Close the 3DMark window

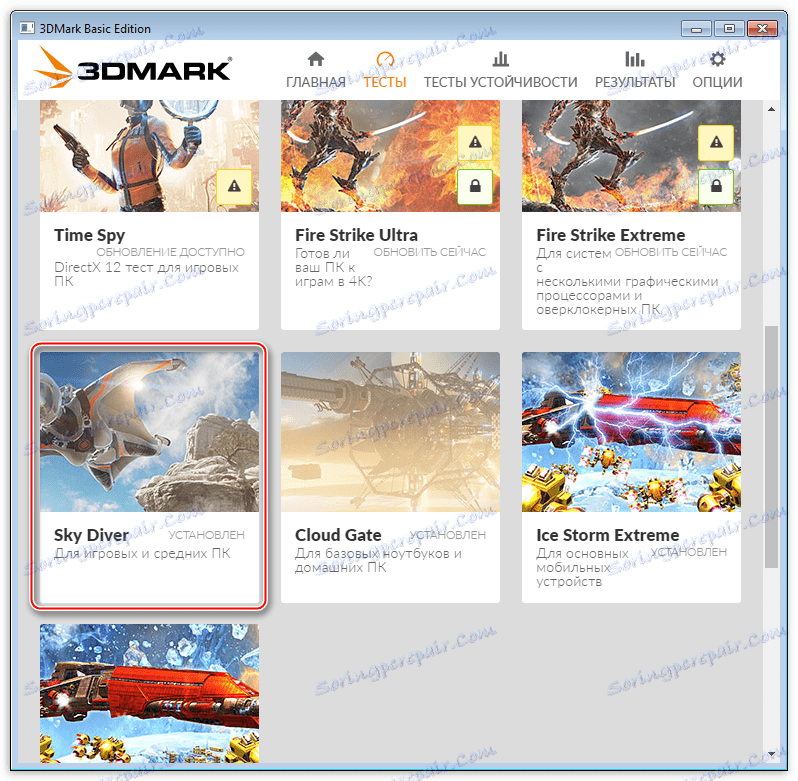click(762, 29)
